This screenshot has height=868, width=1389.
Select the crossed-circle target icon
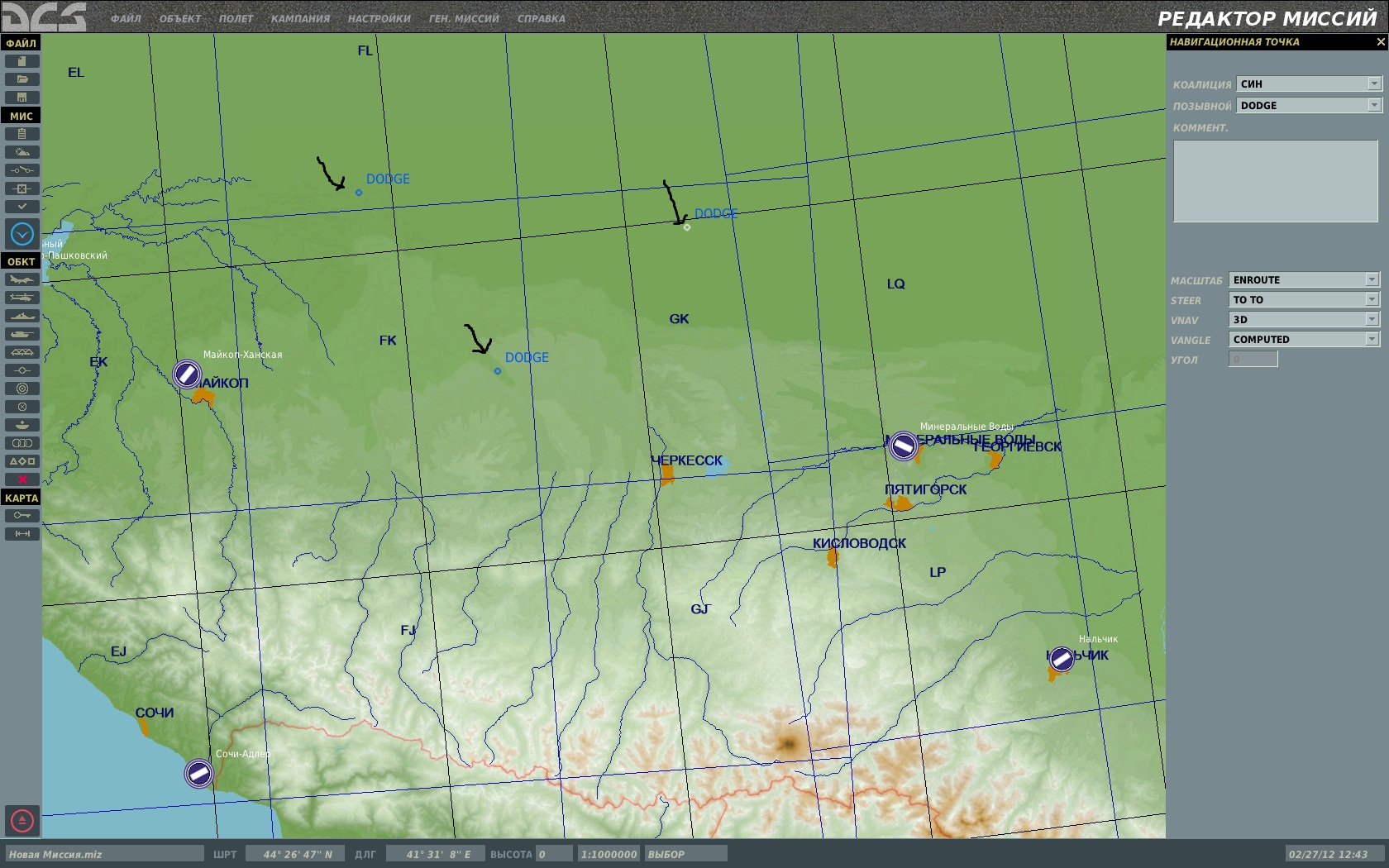(x=21, y=407)
